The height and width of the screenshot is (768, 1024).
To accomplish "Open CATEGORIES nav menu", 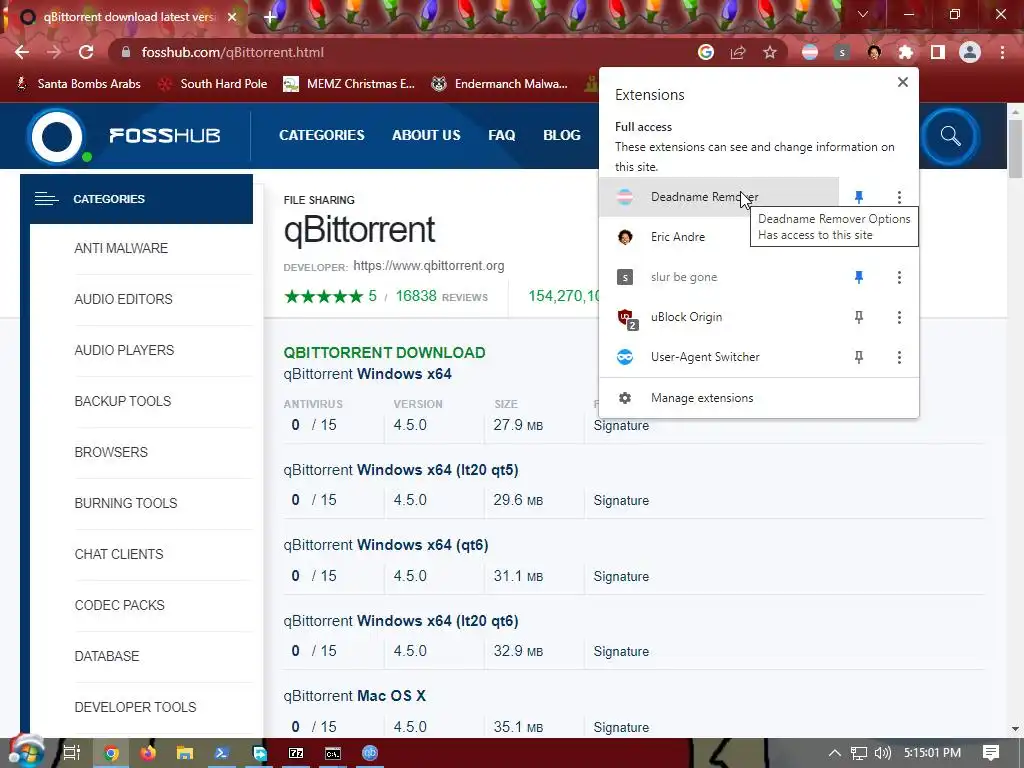I will 322,135.
